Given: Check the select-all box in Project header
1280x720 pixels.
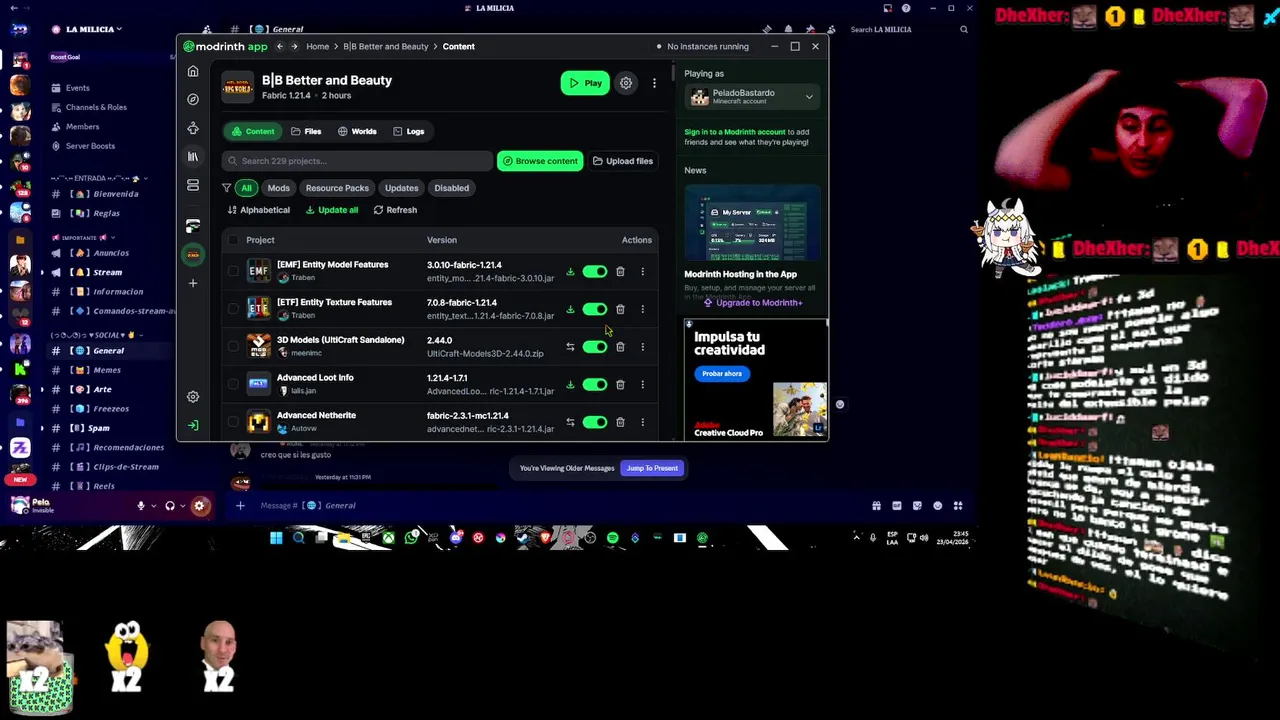Looking at the screenshot, I should click(x=233, y=240).
